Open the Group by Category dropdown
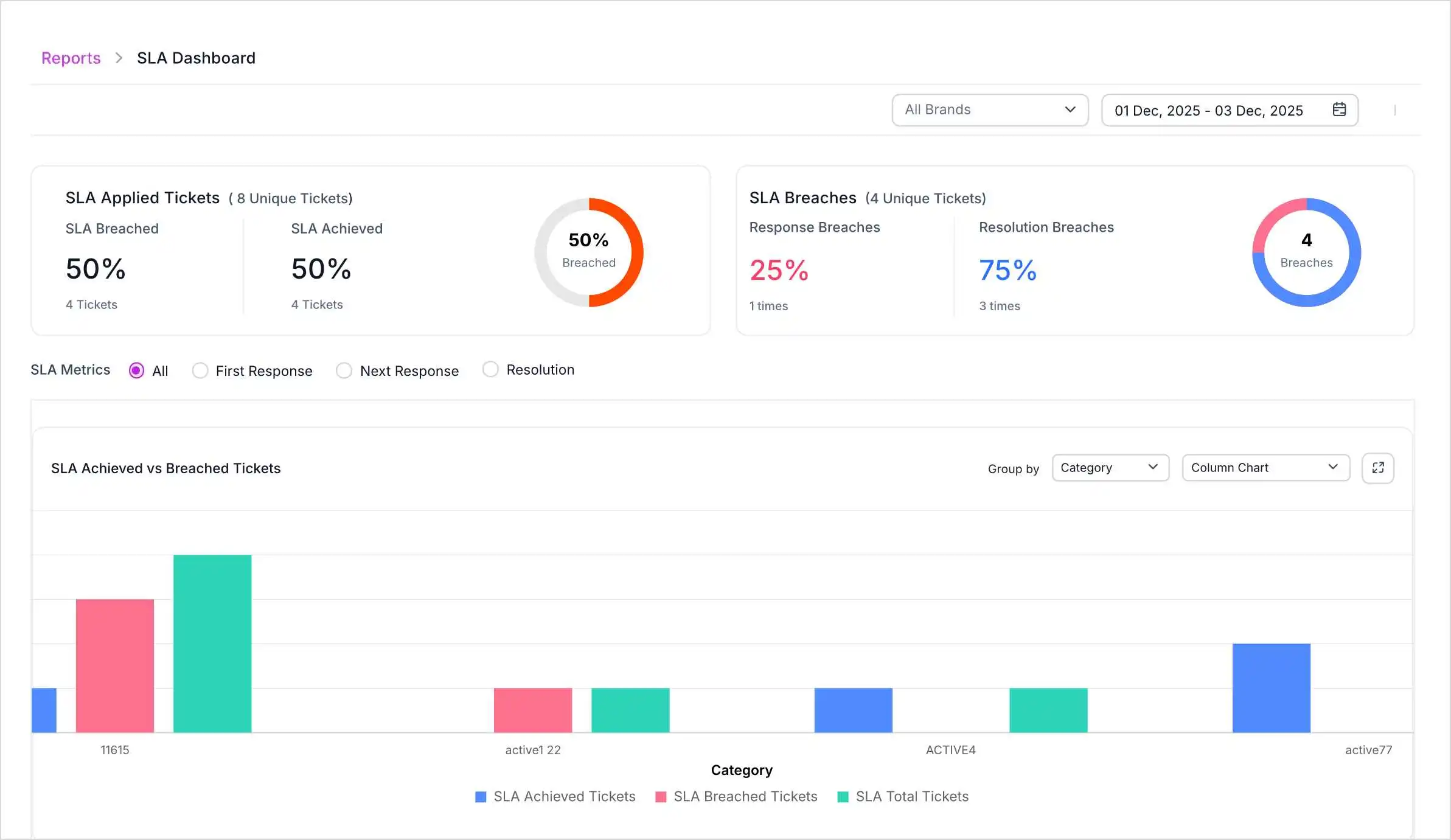This screenshot has height=840, width=1451. tap(1110, 467)
